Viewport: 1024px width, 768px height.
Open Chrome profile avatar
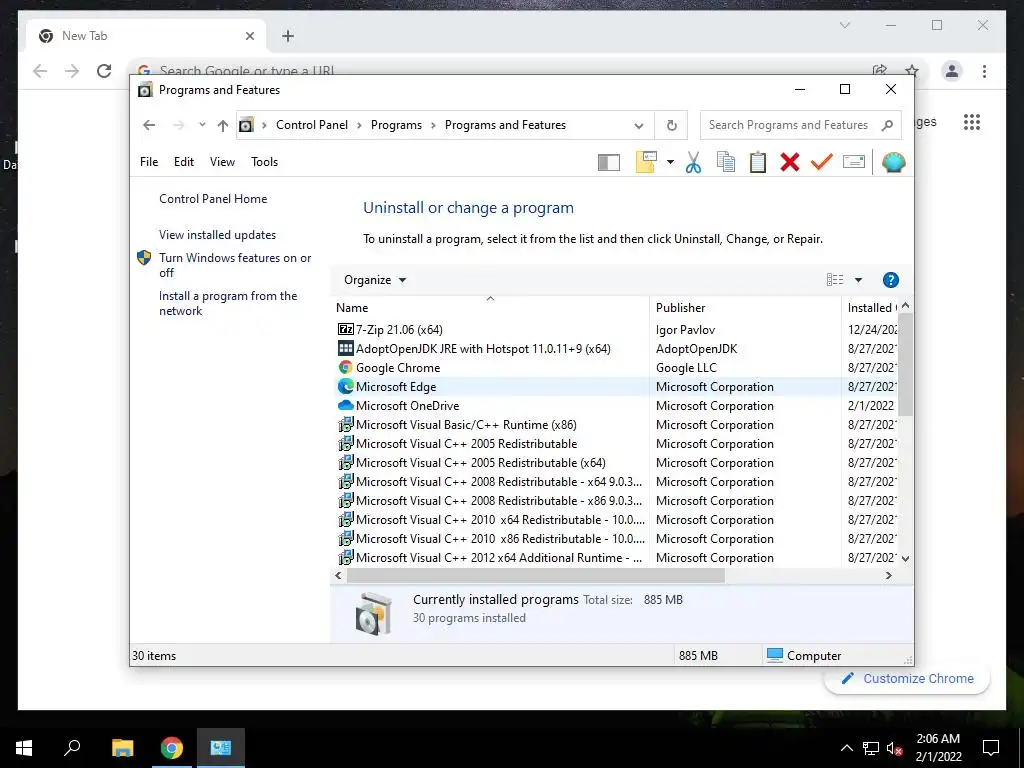coord(952,71)
